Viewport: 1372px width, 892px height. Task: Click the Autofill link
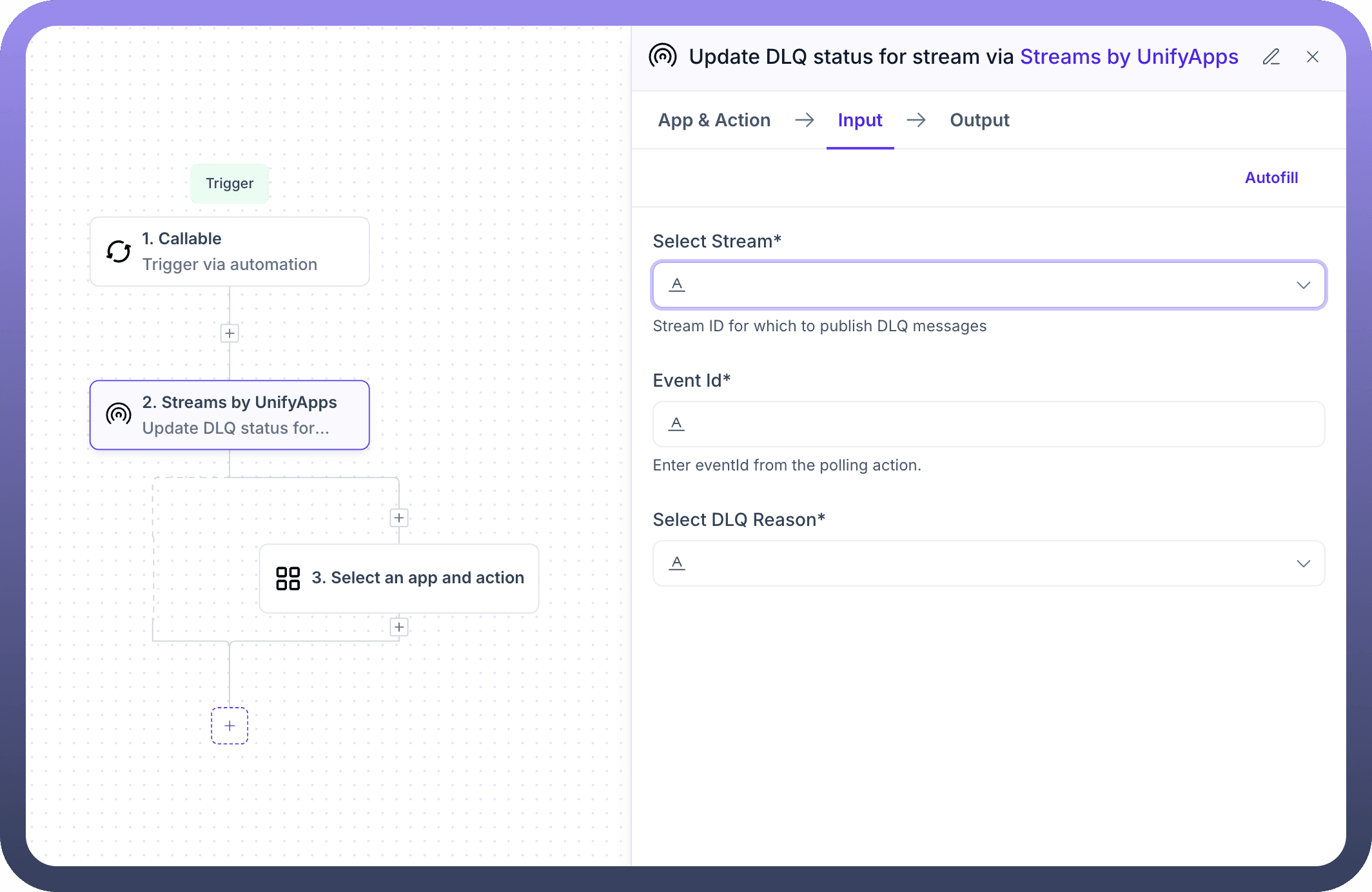1271,178
